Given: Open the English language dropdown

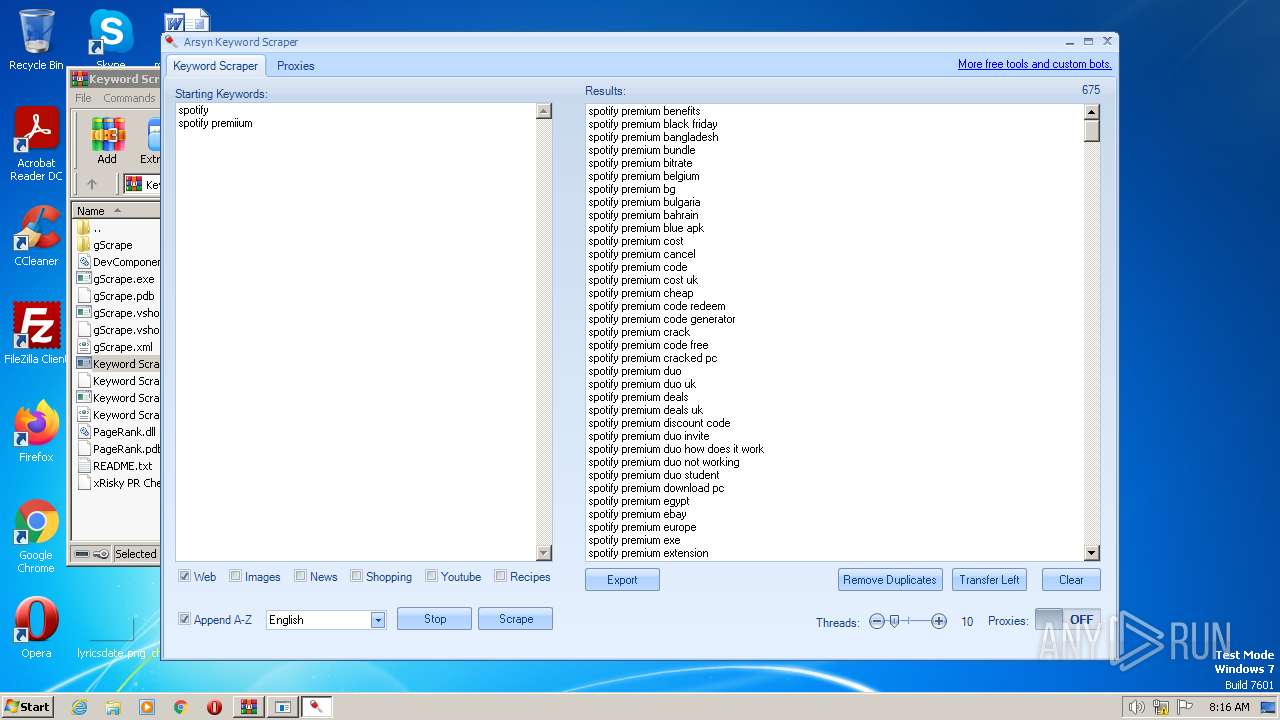Looking at the screenshot, I should (378, 620).
